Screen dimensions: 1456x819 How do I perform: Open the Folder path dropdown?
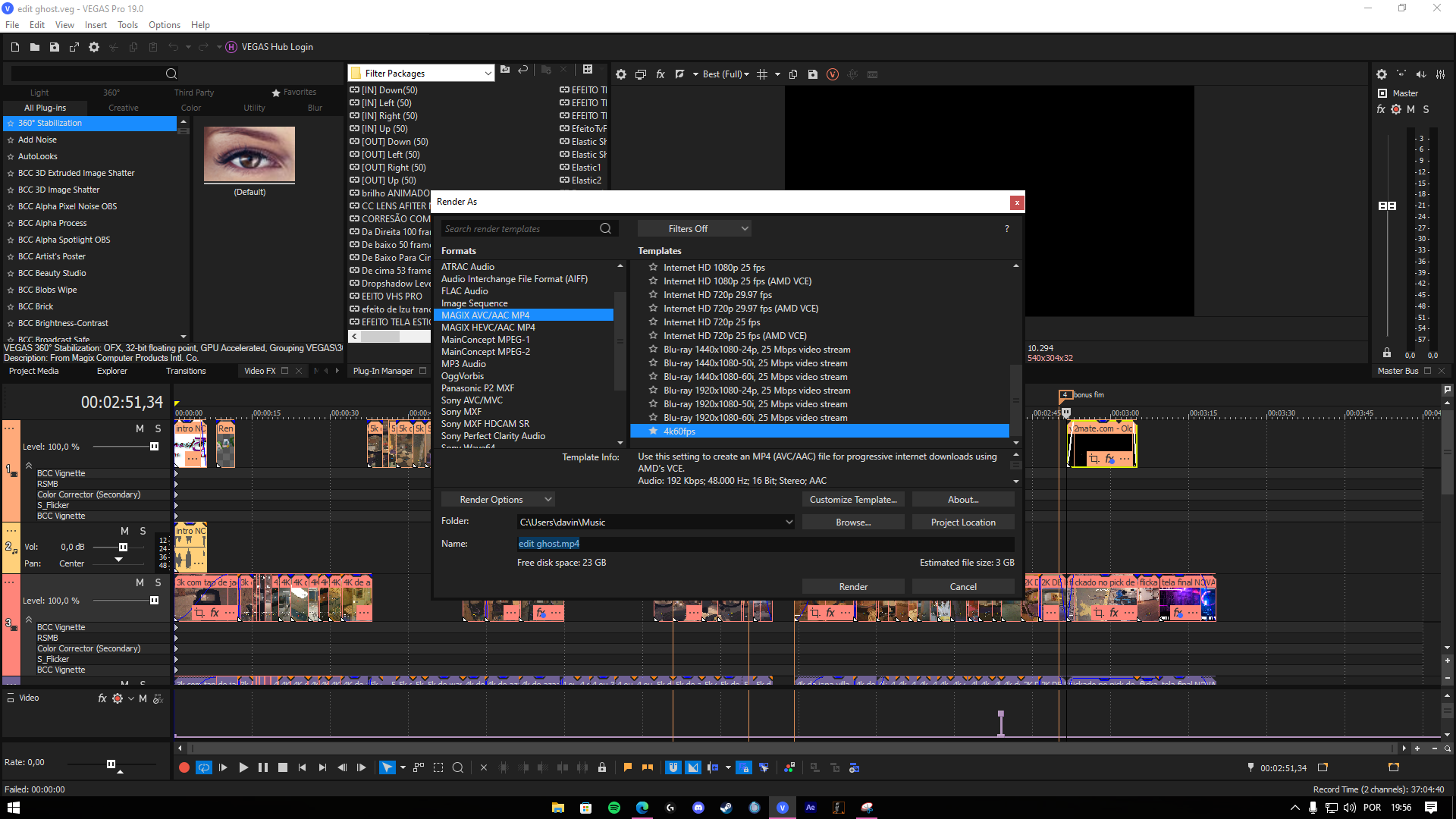tap(789, 522)
